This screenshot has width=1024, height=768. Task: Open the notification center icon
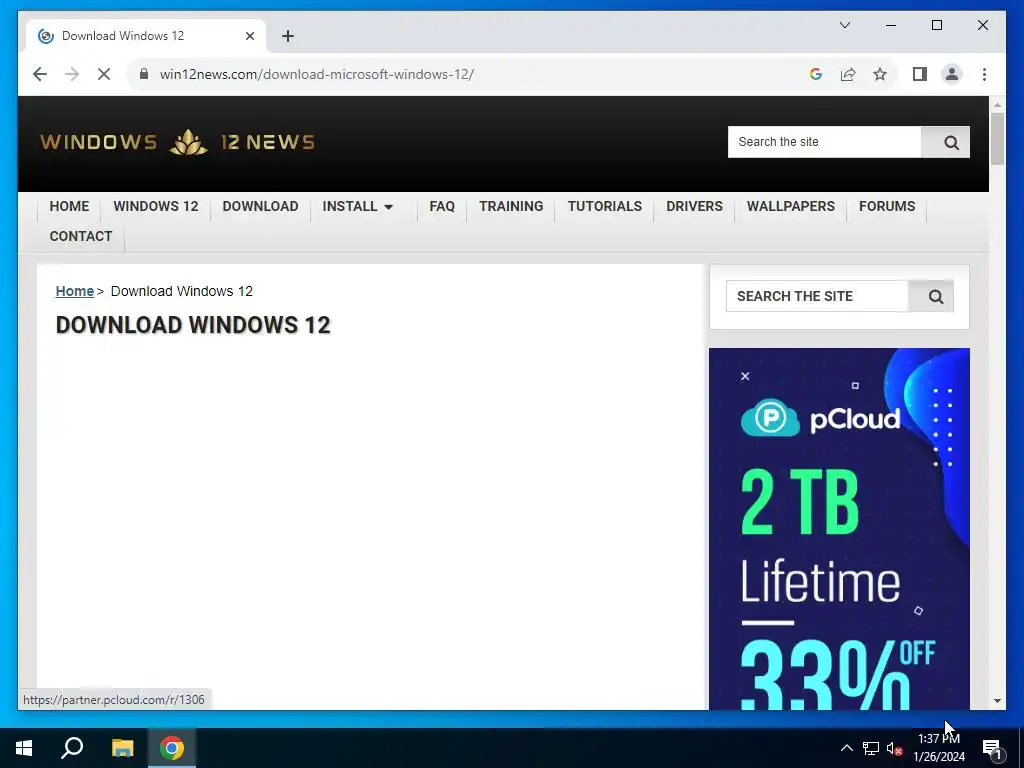[992, 748]
